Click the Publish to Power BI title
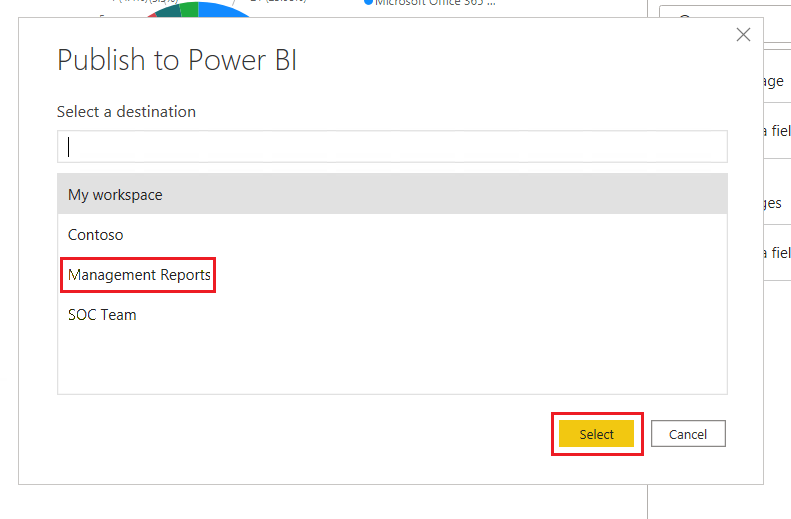This screenshot has width=791, height=519. [177, 60]
